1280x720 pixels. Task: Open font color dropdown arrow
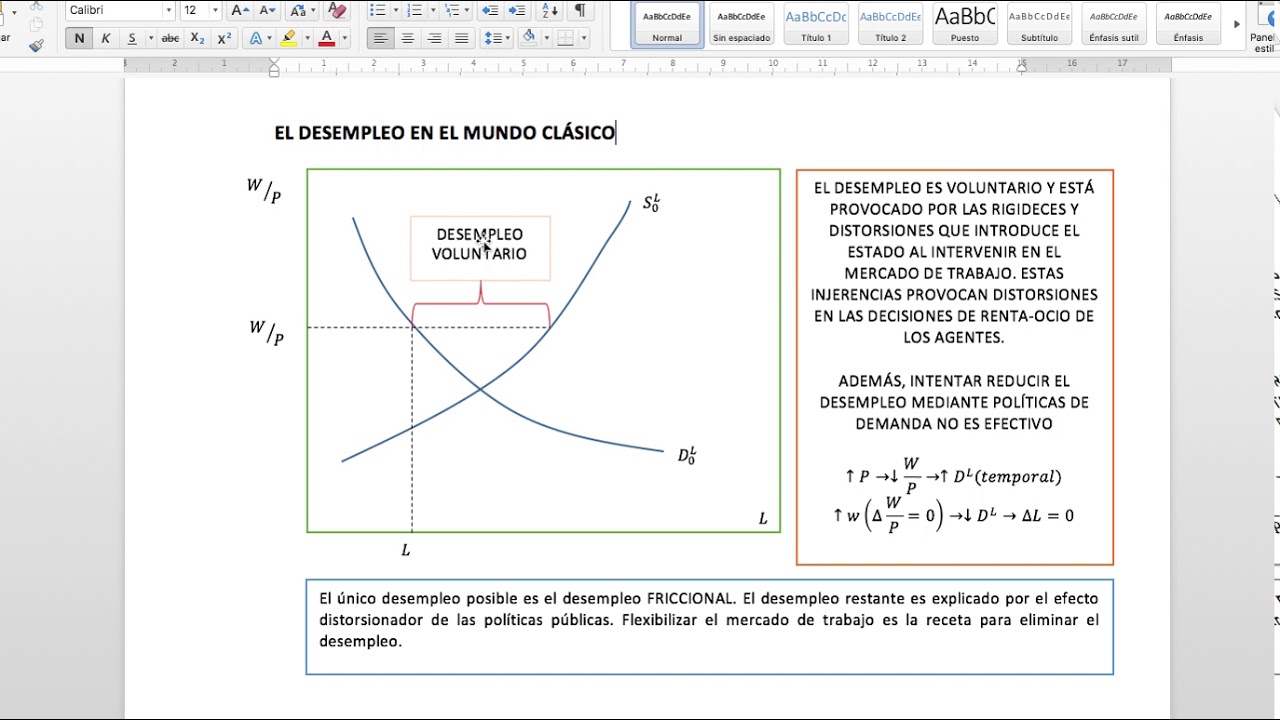point(344,38)
